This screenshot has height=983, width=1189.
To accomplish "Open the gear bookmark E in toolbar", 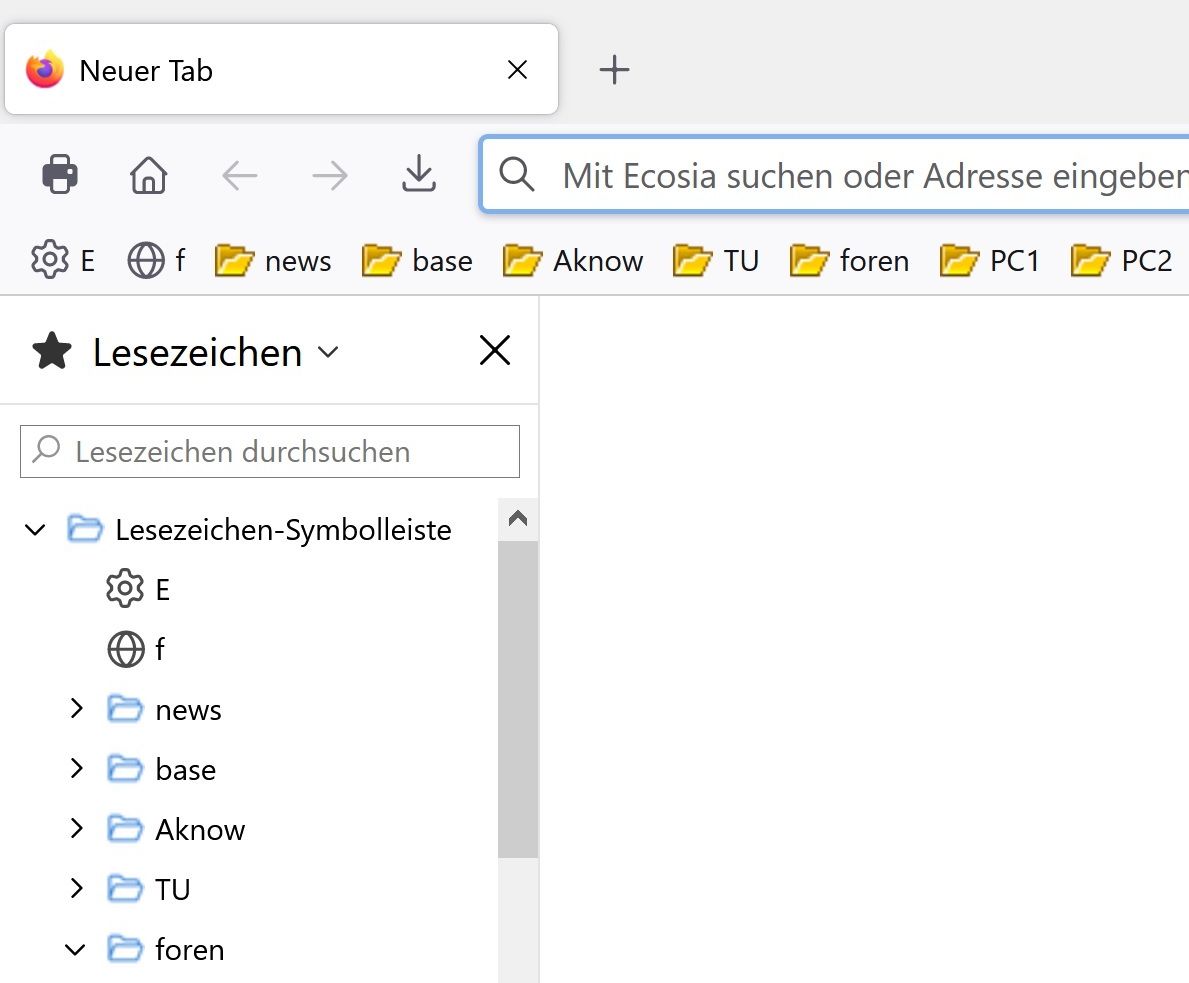I will point(63,260).
